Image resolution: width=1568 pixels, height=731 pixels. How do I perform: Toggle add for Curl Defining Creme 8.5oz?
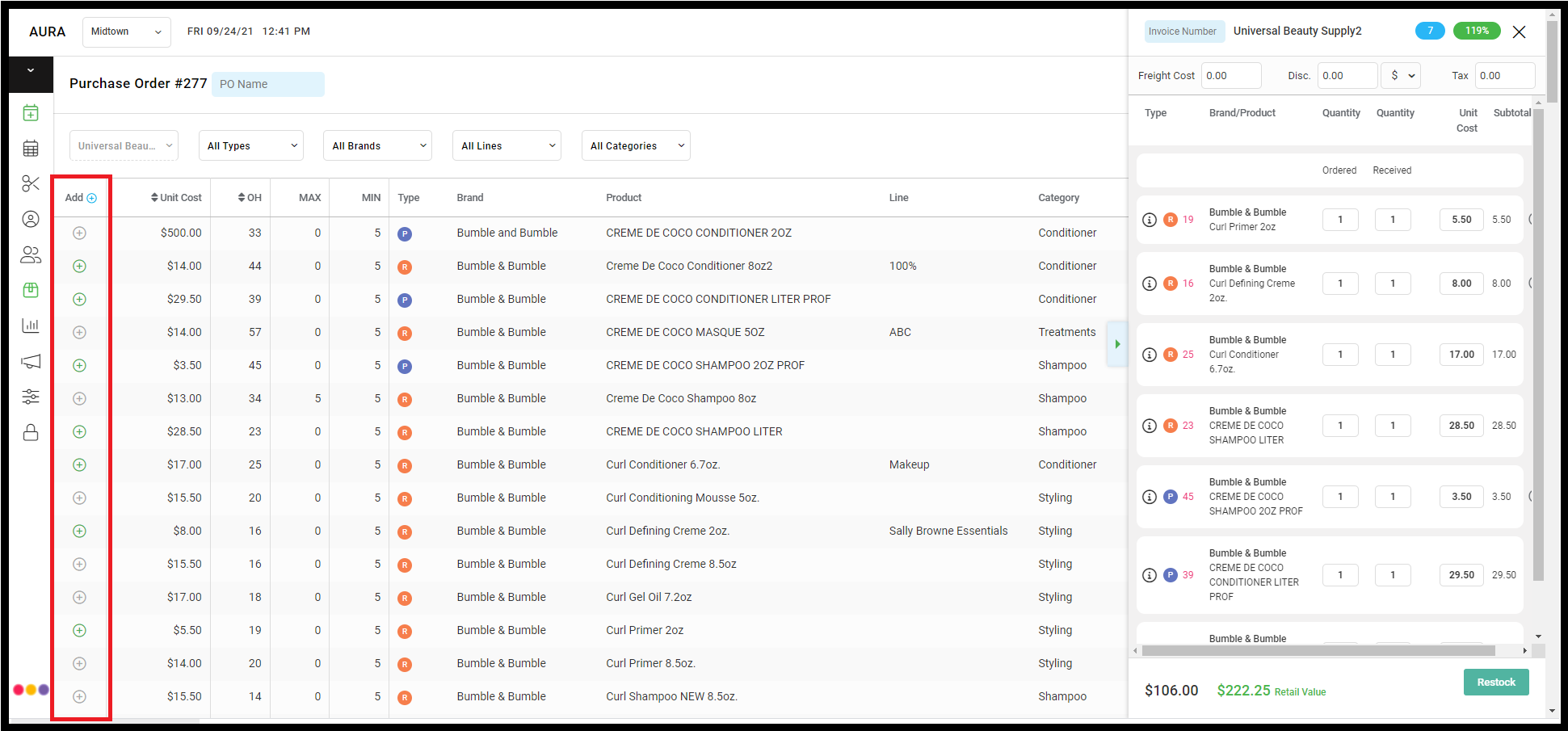click(79, 564)
